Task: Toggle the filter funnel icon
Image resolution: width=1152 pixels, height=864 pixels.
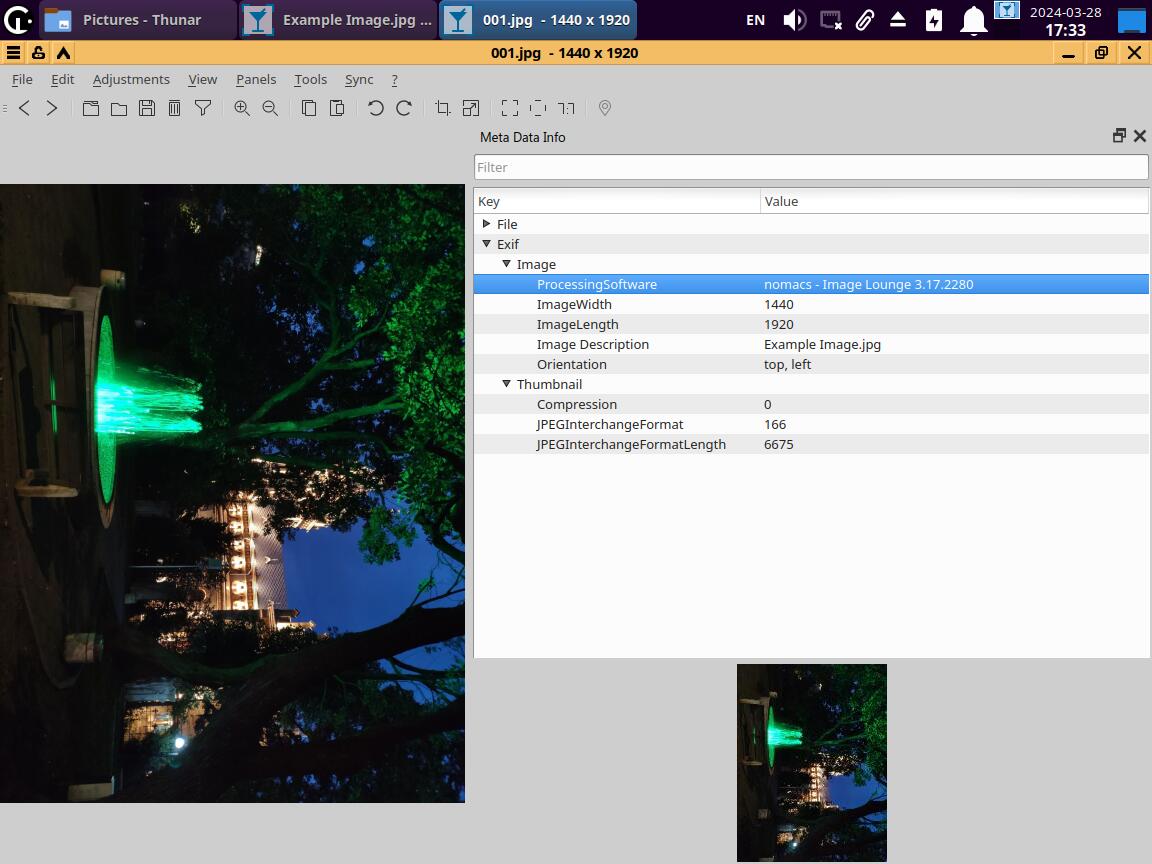Action: click(203, 108)
